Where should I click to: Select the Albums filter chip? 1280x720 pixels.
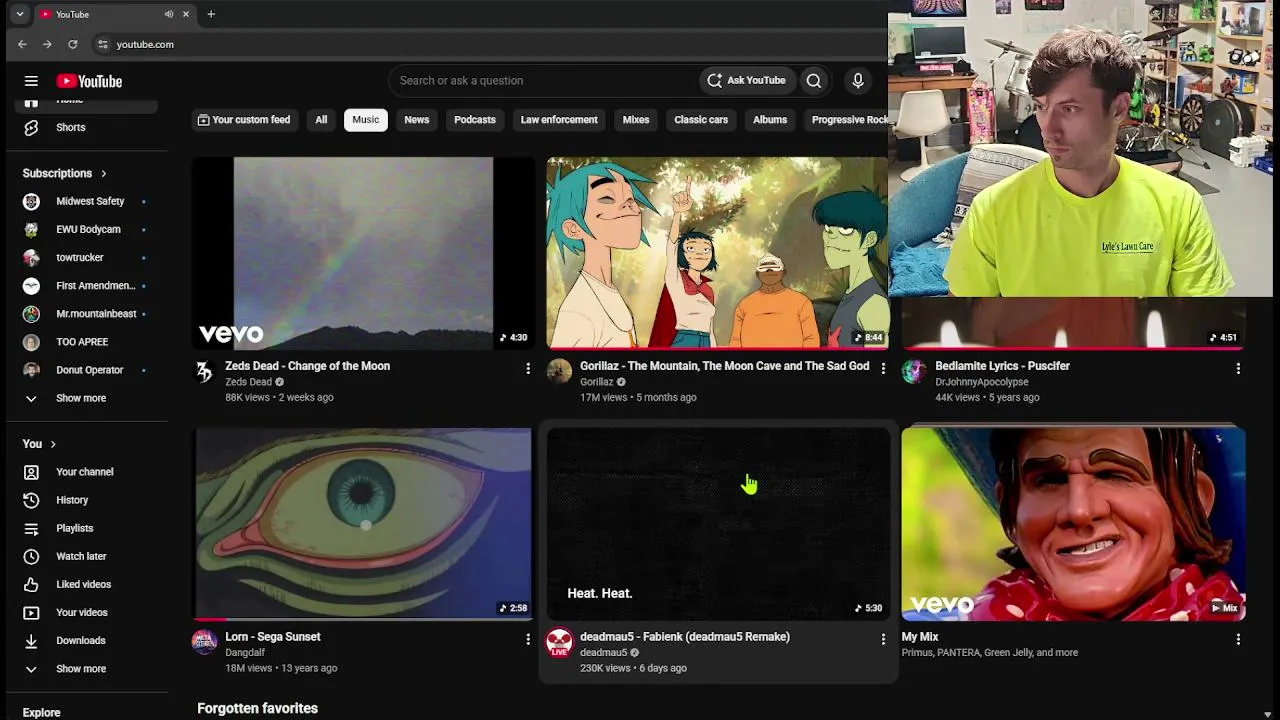(770, 120)
